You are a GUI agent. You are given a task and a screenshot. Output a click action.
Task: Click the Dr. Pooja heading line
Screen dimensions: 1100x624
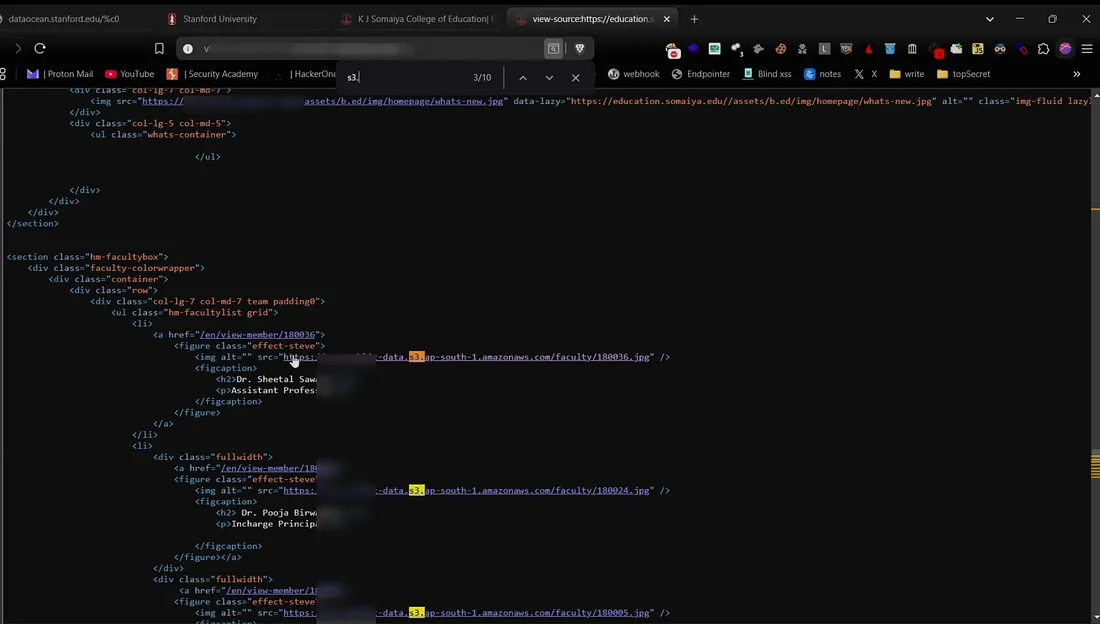(267, 512)
